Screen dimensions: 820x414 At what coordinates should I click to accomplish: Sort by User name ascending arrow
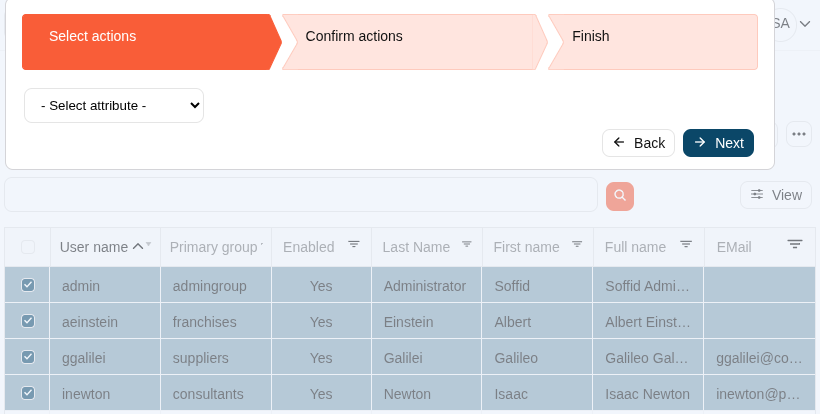click(138, 246)
